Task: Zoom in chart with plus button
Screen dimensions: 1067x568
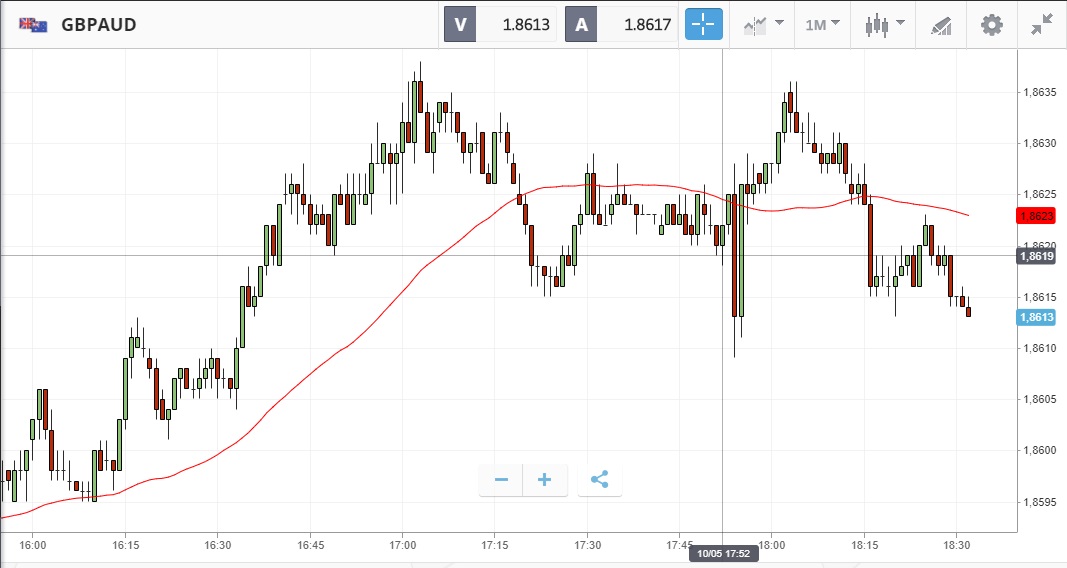Action: (x=545, y=480)
